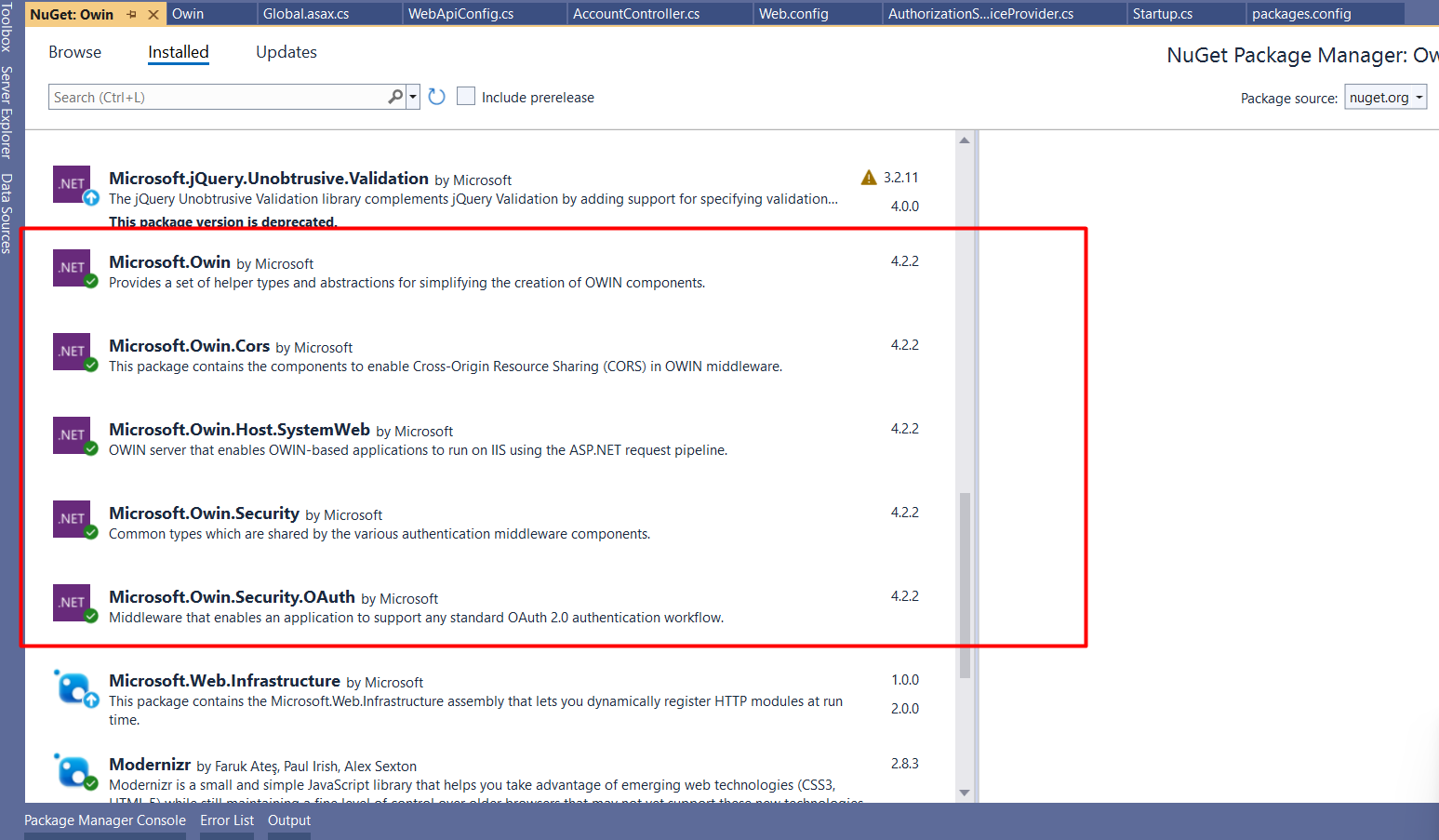Open the Web.config document tab
Screen dimensions: 1439x840
click(817, 14)
